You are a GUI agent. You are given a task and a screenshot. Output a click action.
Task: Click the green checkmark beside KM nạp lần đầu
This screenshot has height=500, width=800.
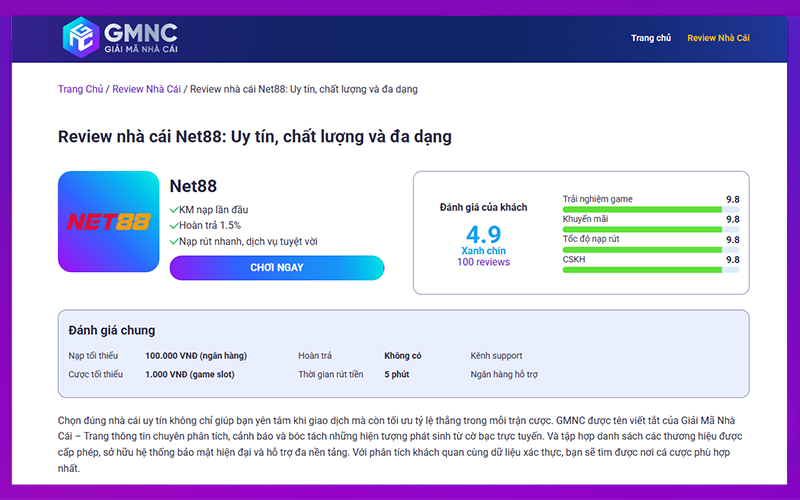(x=173, y=210)
